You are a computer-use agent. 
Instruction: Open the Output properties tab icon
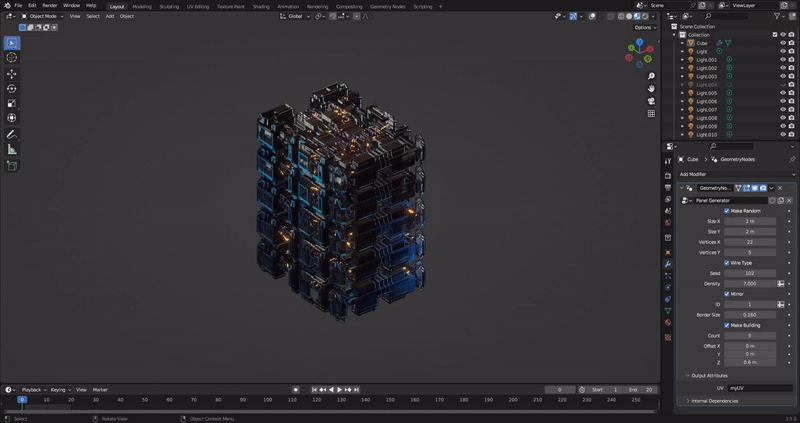[x=668, y=187]
